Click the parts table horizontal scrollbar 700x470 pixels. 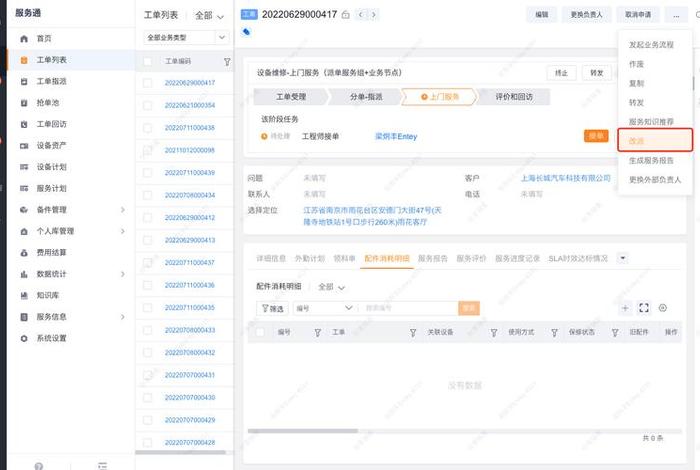click(303, 431)
